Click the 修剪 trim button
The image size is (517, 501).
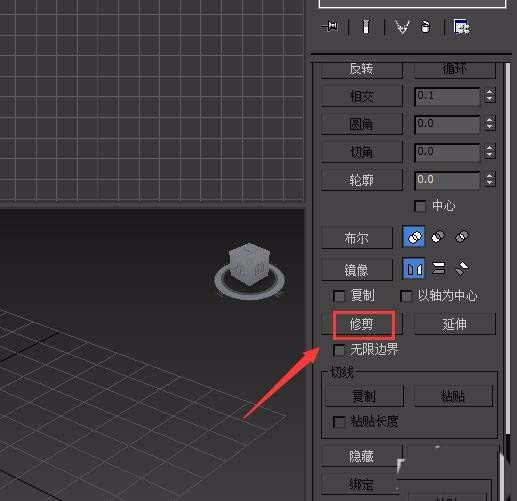(362, 324)
